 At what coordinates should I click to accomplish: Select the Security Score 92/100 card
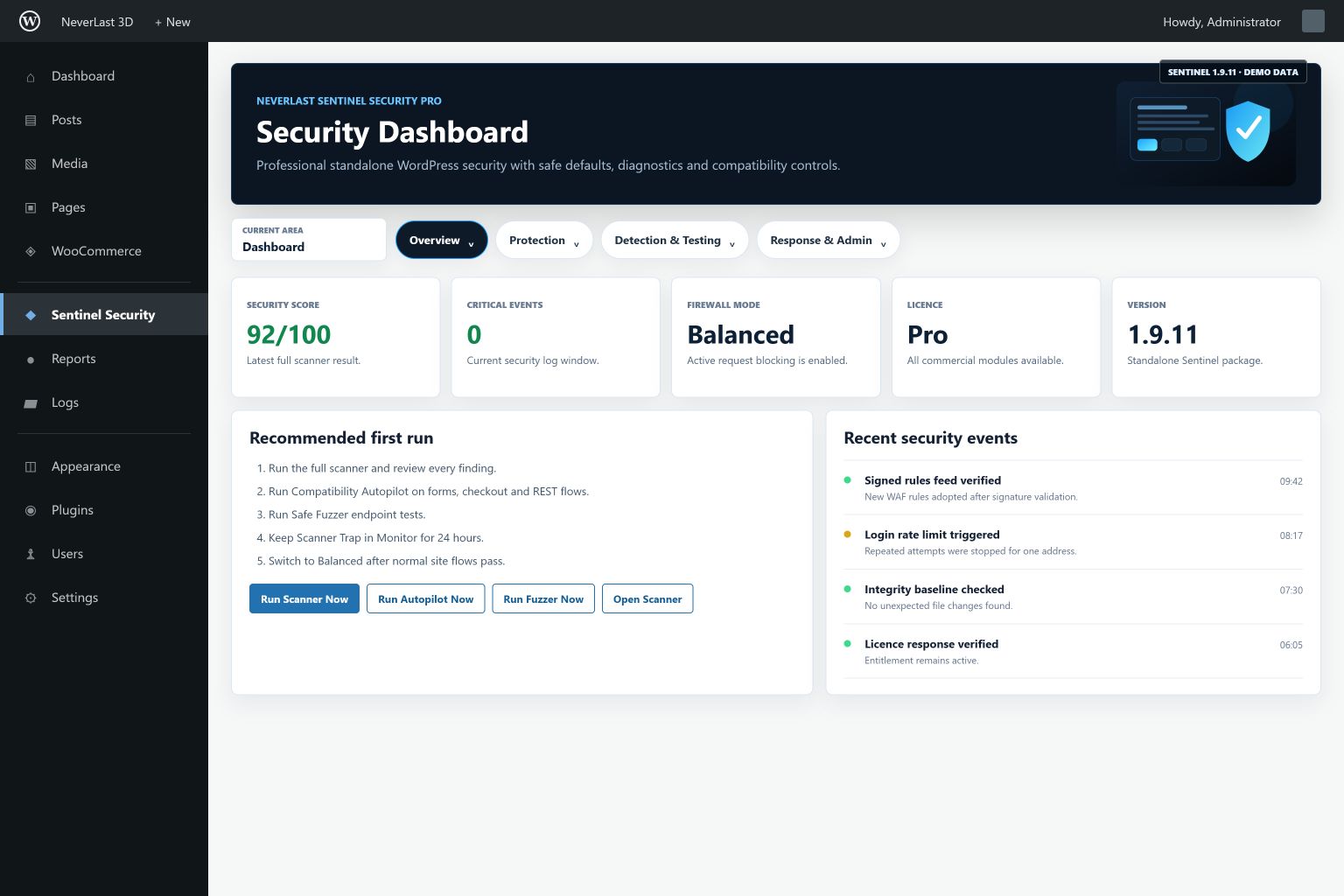pos(335,337)
